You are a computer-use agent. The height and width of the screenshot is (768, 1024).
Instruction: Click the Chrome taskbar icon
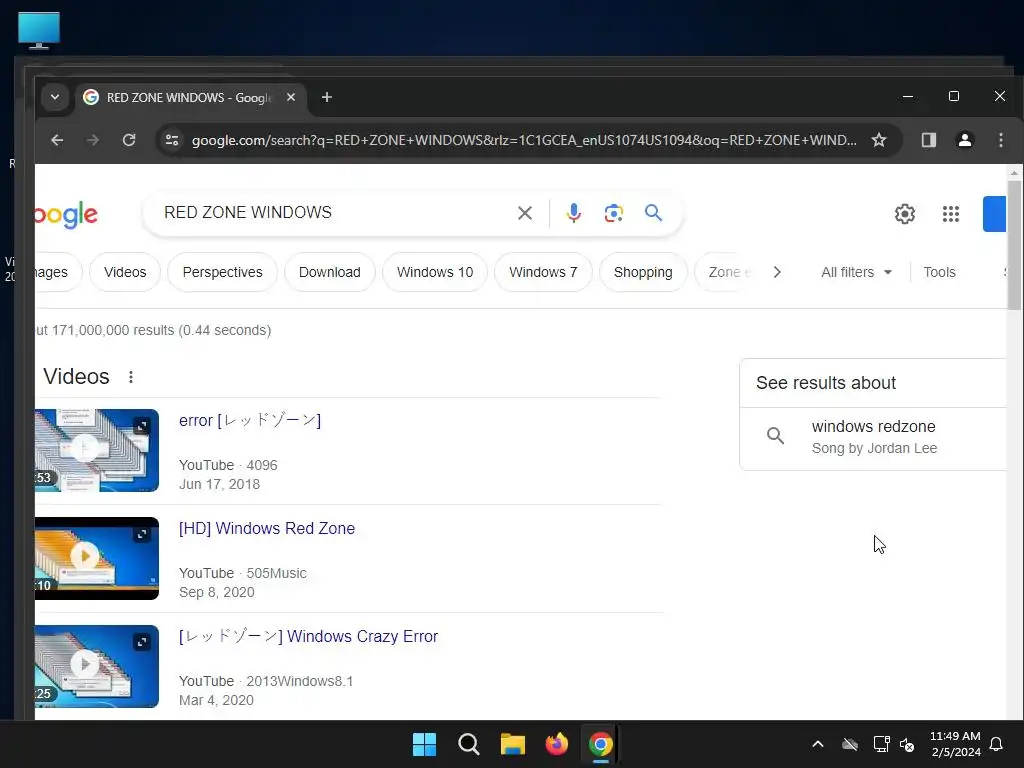coord(600,744)
